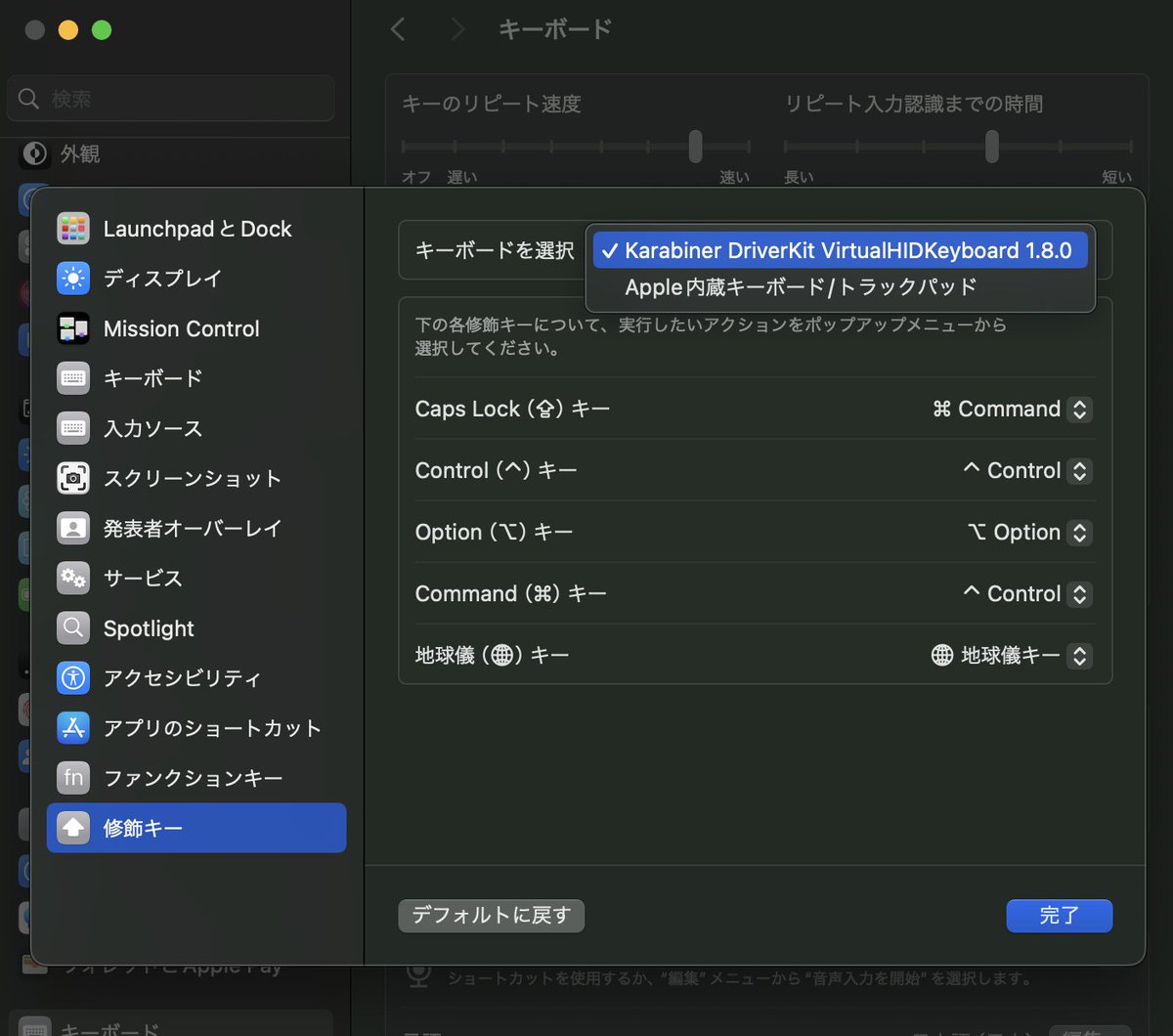
Task: Select スクリーンショット category label
Action: click(193, 478)
